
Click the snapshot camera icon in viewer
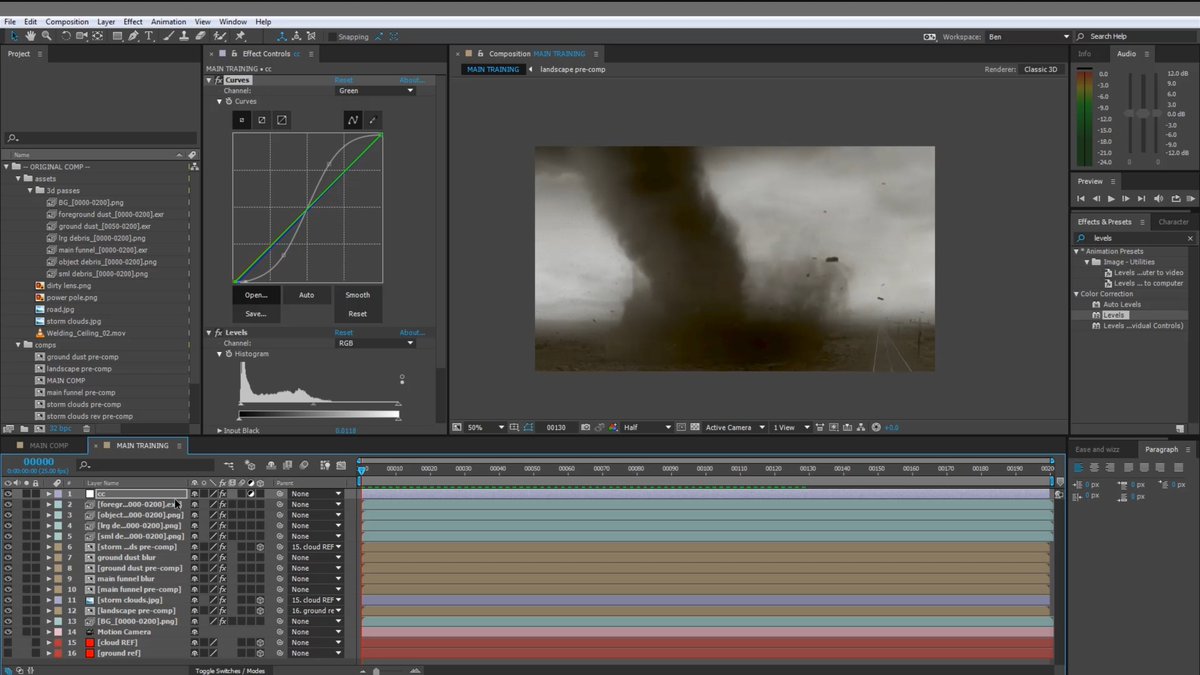point(586,427)
